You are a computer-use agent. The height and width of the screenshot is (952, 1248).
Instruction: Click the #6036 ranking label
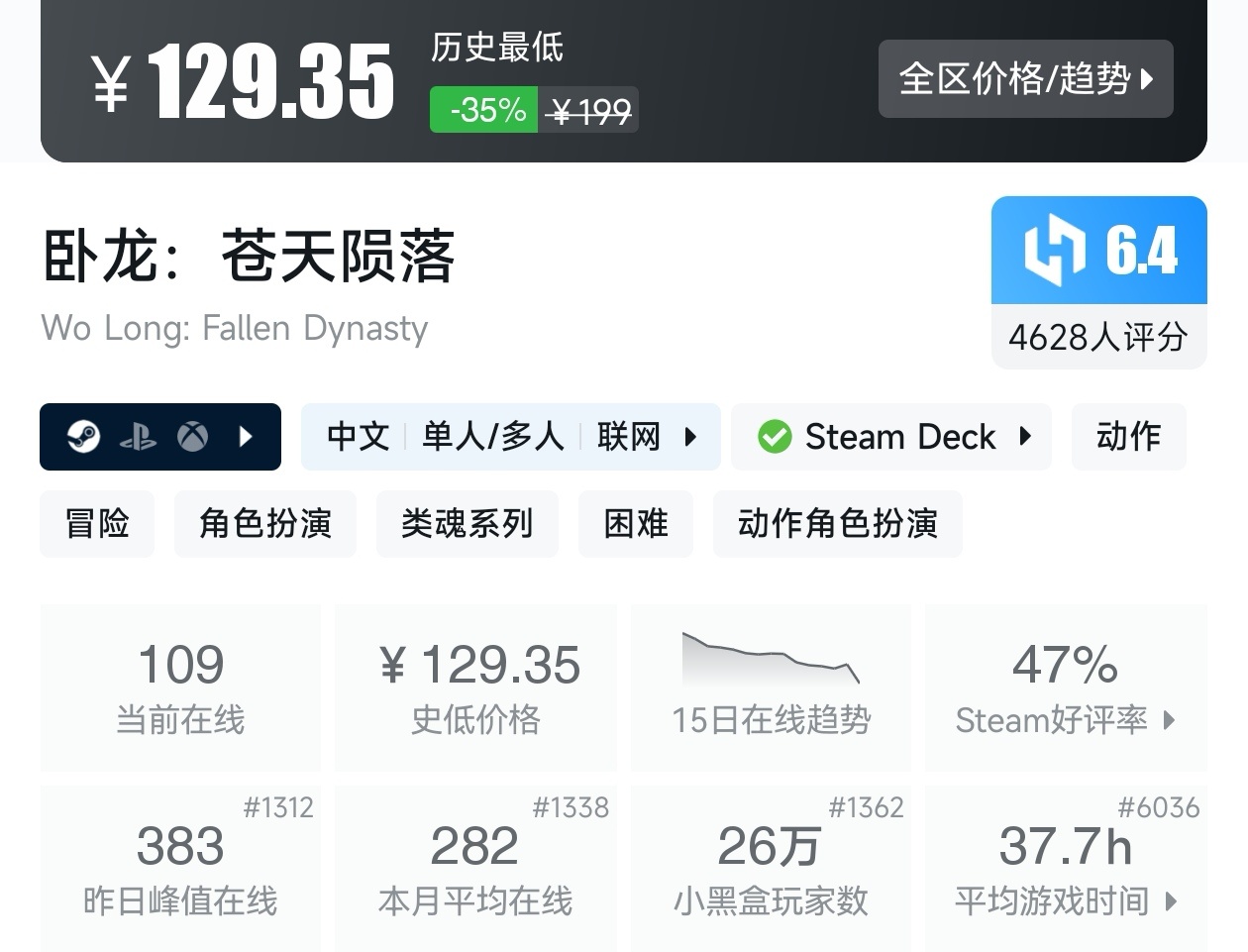(x=1159, y=807)
